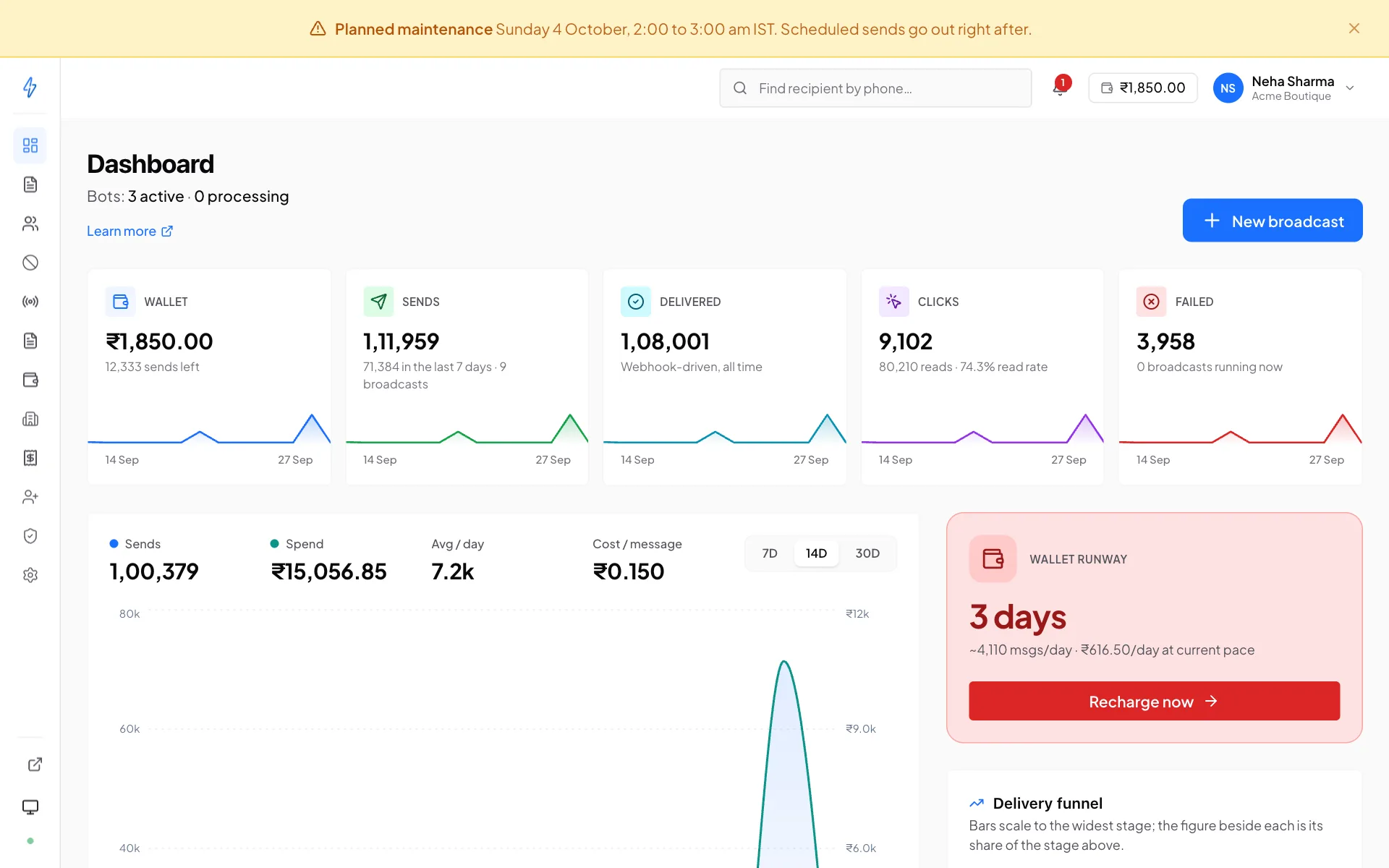
Task: Open the document icon below broadcast signal icon
Action: pyautogui.click(x=30, y=341)
